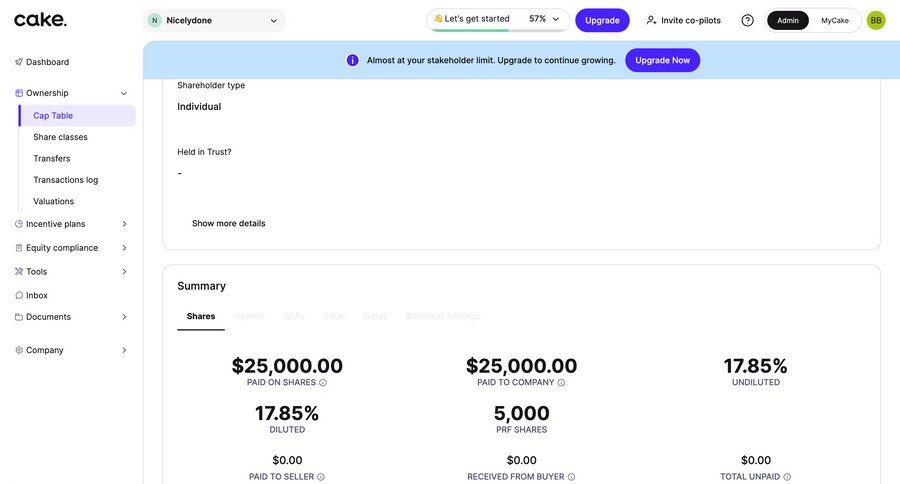Open Inbox from the sidebar

point(37,295)
